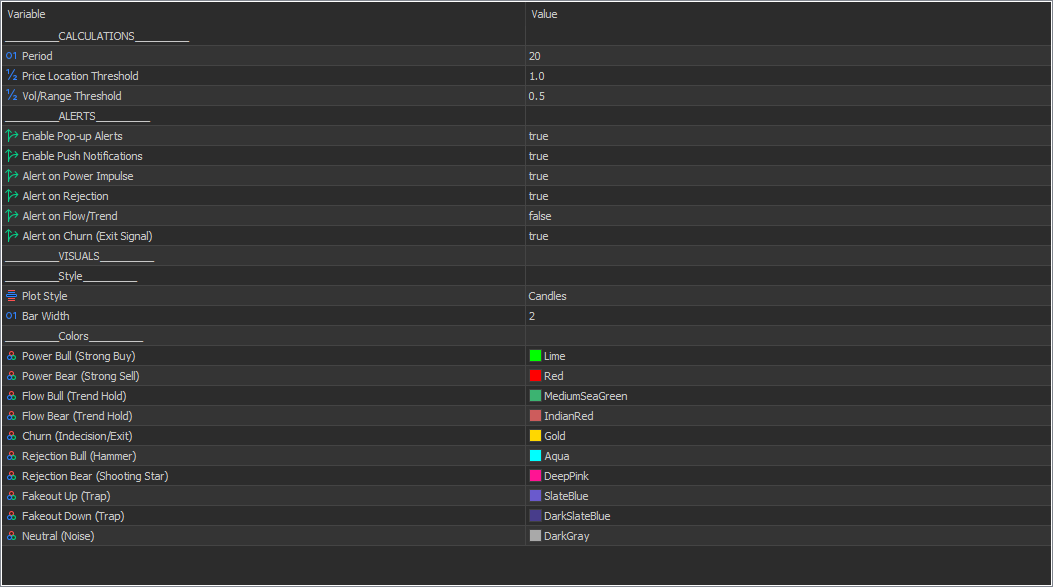The height and width of the screenshot is (587, 1053).
Task: Open the Churn Gold color dropdown
Action: pyautogui.click(x=556, y=436)
